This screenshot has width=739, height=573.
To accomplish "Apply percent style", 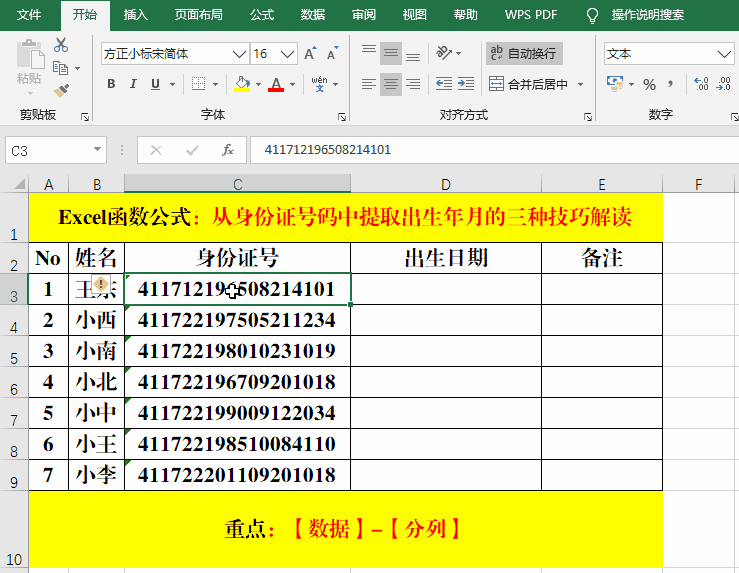I will coord(649,84).
